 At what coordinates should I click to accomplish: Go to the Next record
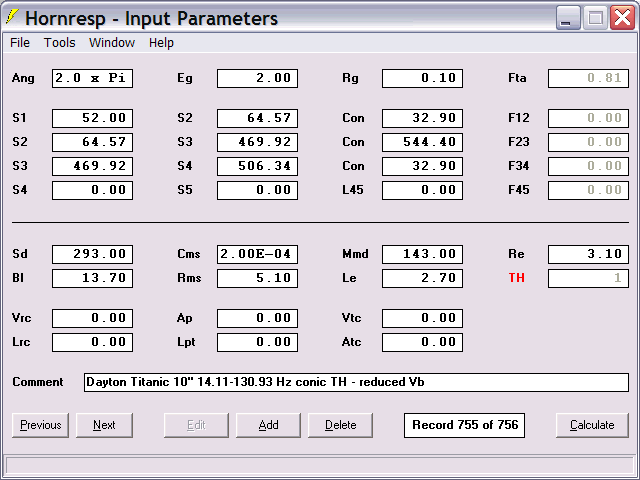(104, 425)
